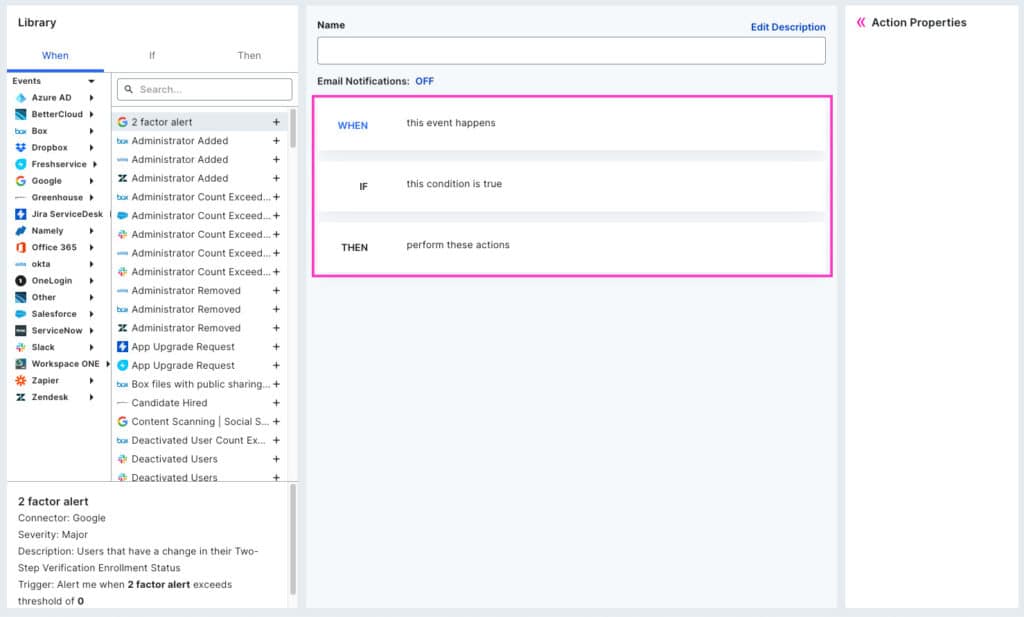Switch to the Then tab
Screen dimensions: 1024x617
[249, 55]
